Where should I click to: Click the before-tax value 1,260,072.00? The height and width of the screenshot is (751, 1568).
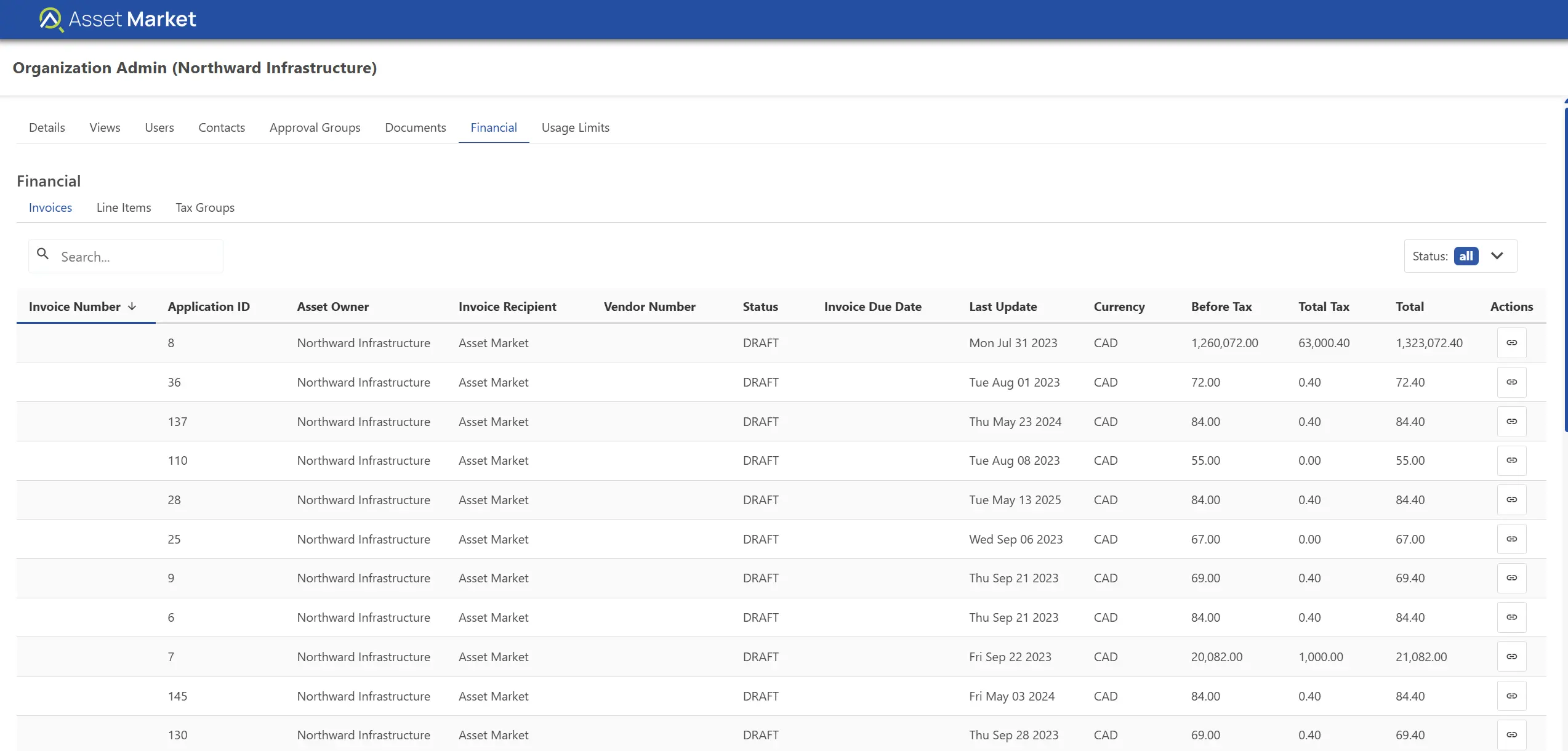click(1224, 343)
